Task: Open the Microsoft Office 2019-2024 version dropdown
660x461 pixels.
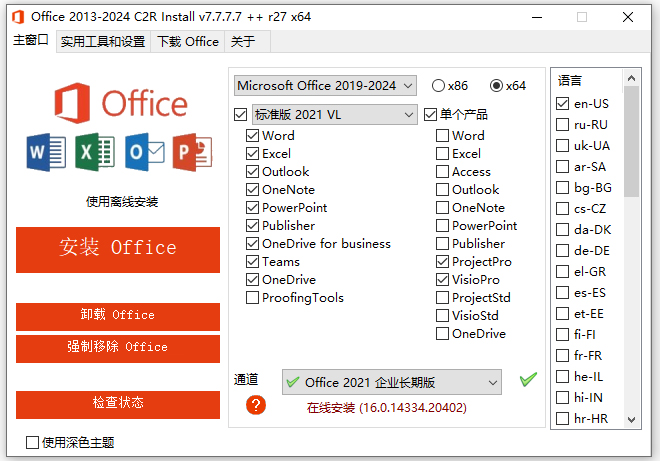Action: coord(325,85)
